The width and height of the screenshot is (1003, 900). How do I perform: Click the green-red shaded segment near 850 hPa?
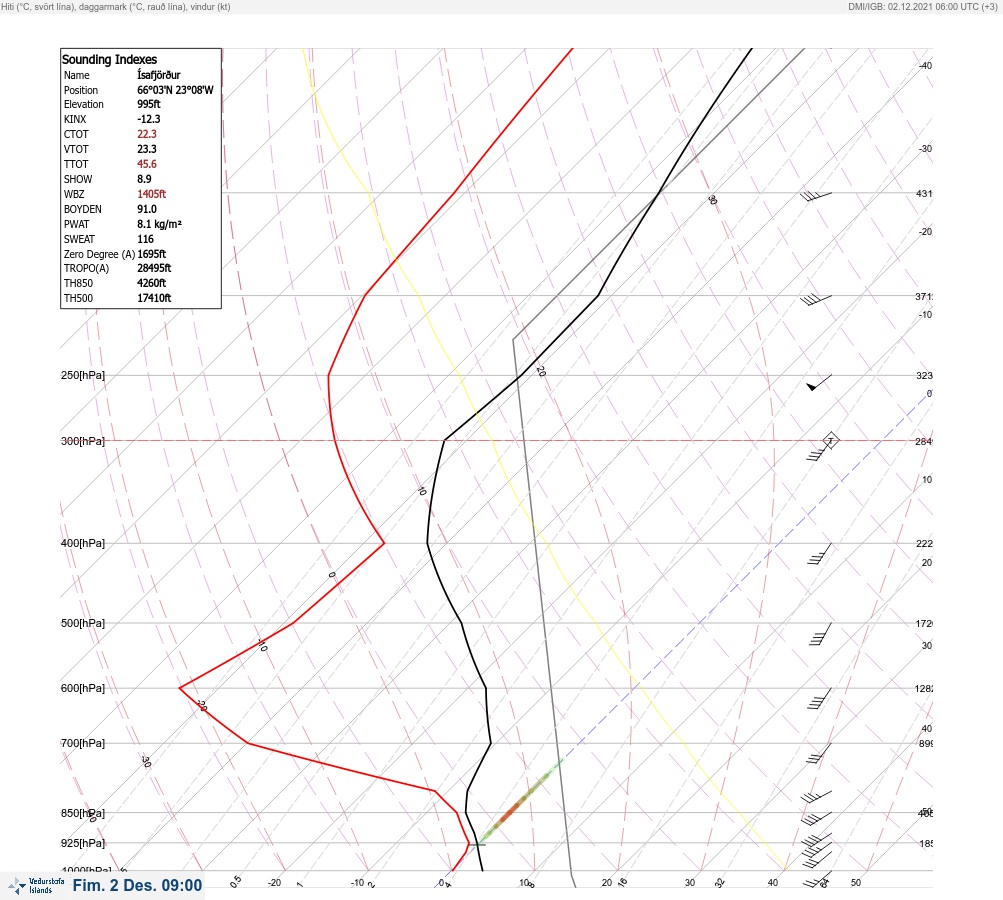[x=521, y=801]
